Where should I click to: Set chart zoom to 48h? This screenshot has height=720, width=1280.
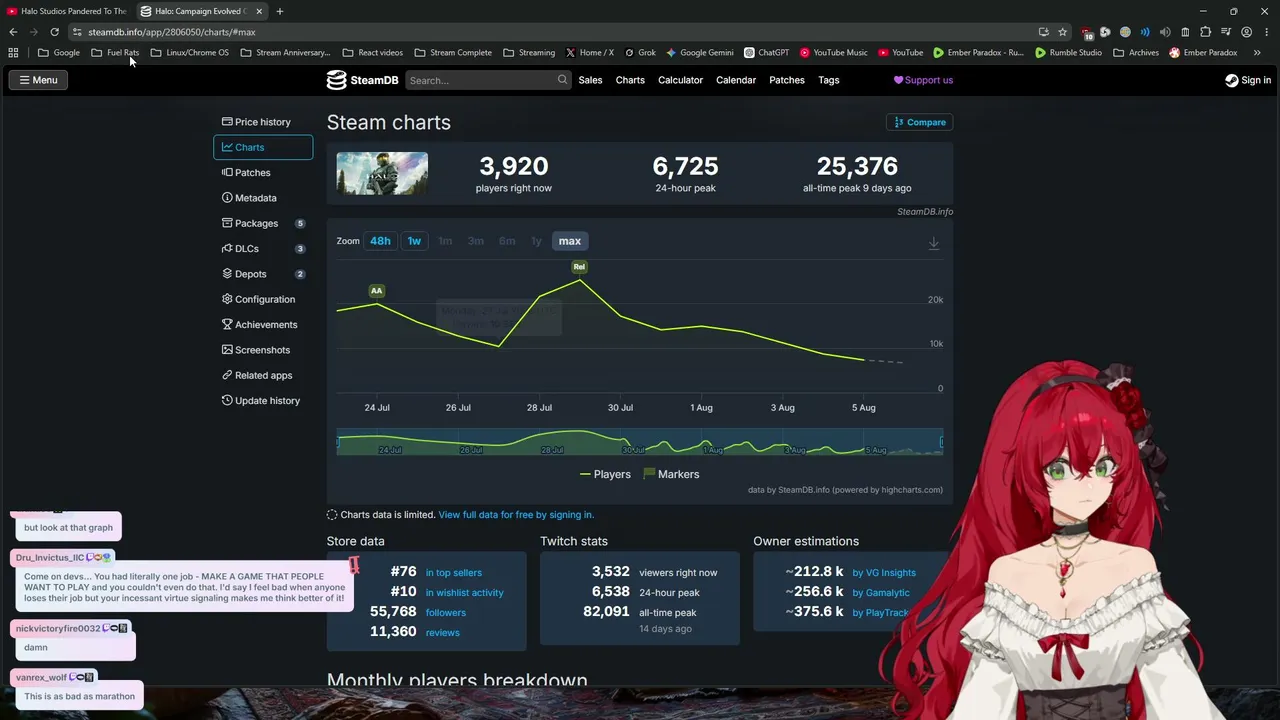pos(380,241)
